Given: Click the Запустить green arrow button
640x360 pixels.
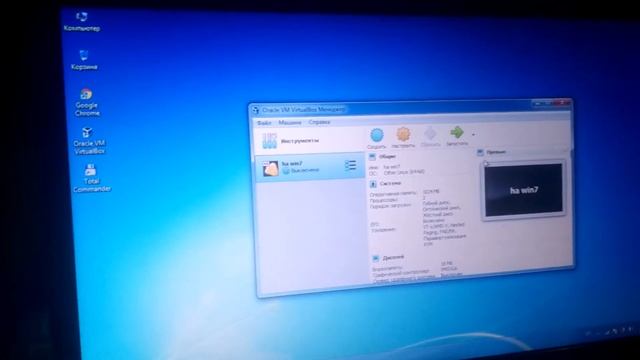Looking at the screenshot, I should click(x=457, y=136).
